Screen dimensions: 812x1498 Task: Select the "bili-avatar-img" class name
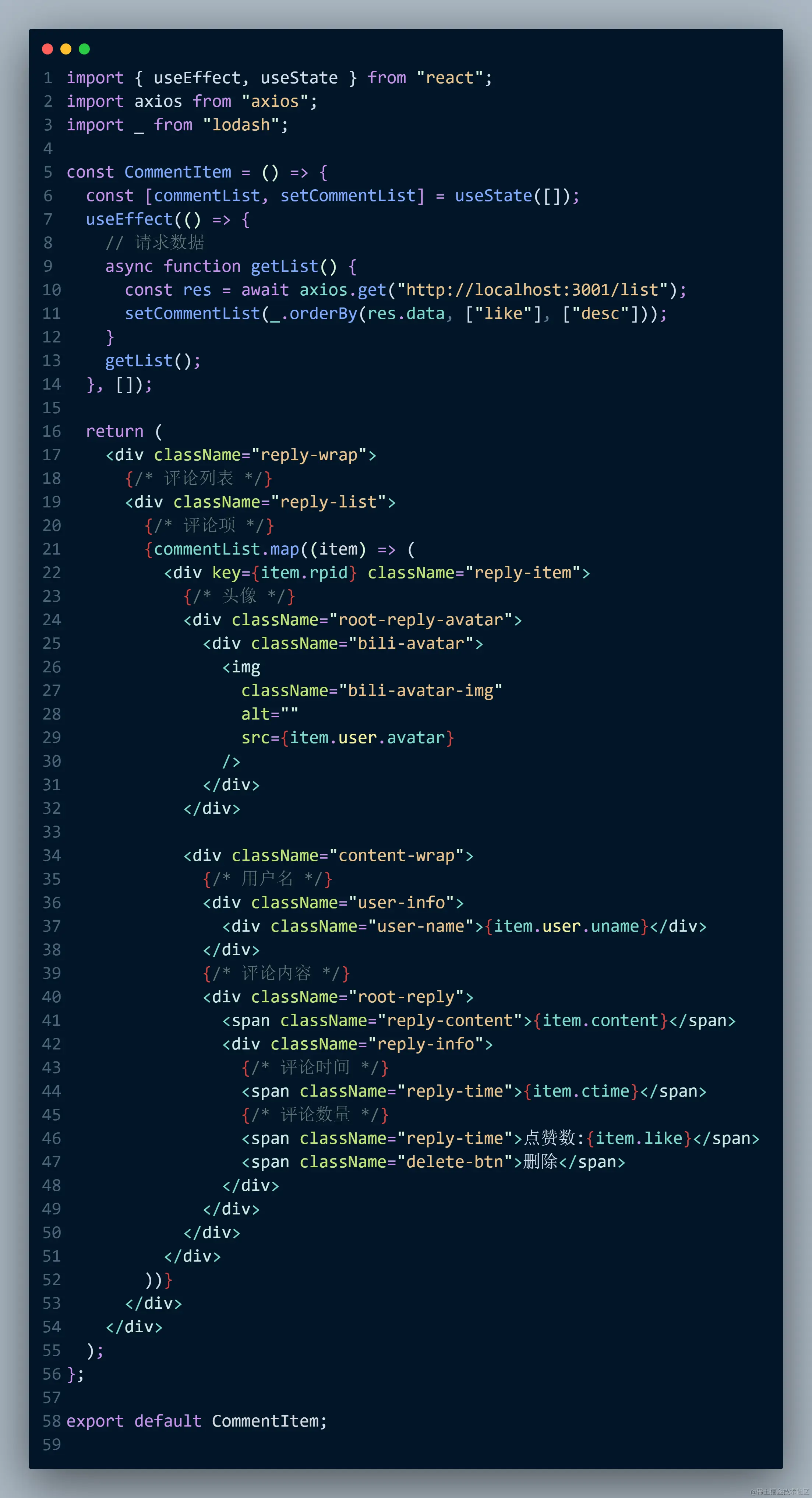pyautogui.click(x=420, y=690)
